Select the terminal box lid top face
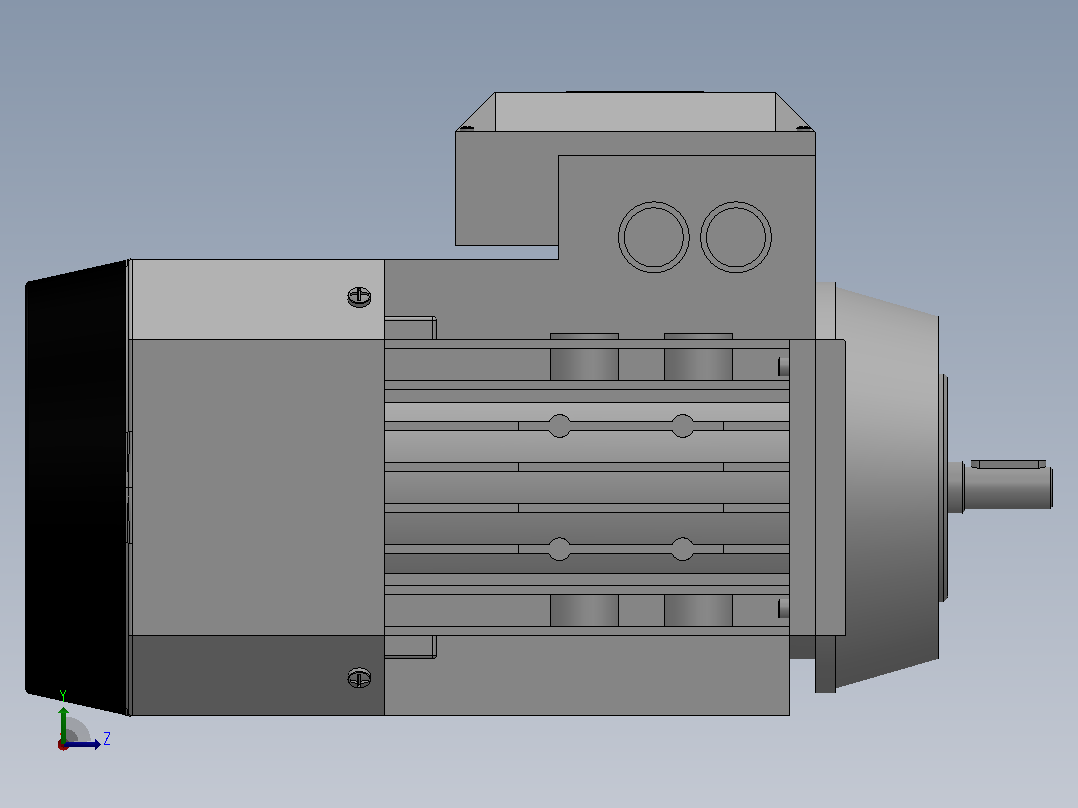This screenshot has width=1078, height=808. [x=635, y=111]
